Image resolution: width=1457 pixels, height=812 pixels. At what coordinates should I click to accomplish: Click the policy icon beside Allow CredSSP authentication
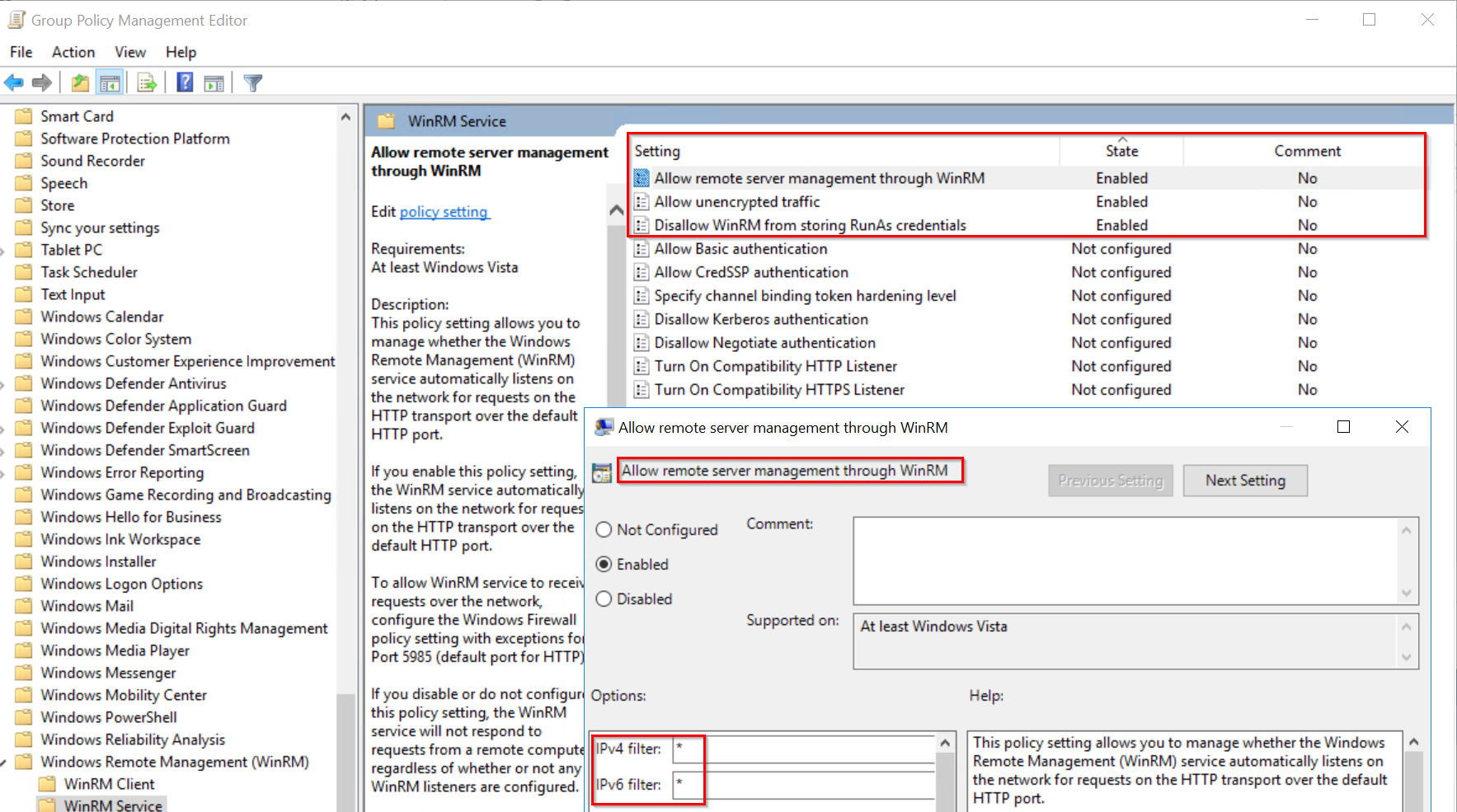click(642, 272)
